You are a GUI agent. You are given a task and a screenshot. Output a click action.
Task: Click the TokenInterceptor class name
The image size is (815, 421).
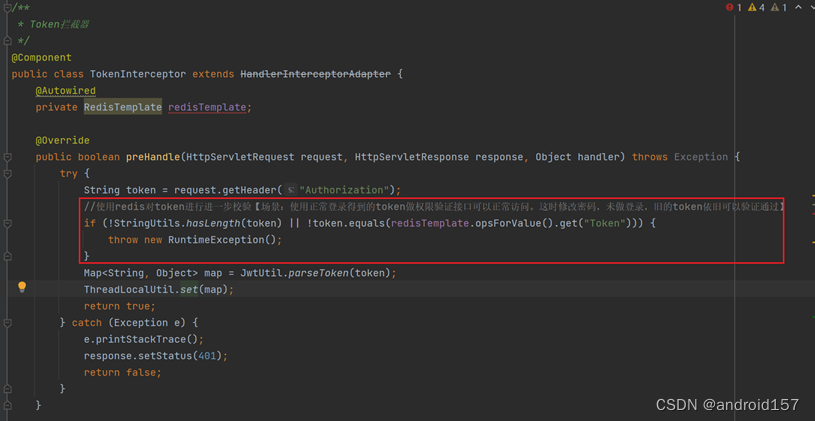click(138, 74)
